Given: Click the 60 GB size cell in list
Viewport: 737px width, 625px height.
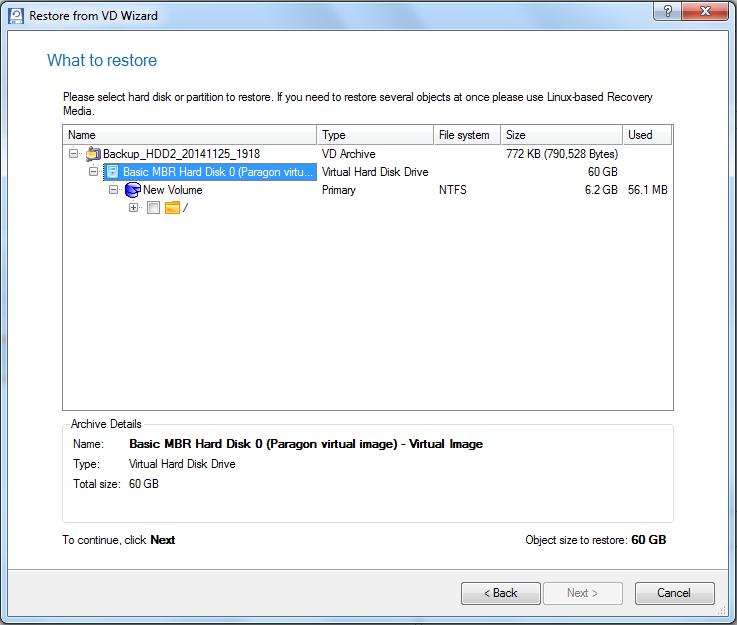Looking at the screenshot, I should pyautogui.click(x=602, y=172).
